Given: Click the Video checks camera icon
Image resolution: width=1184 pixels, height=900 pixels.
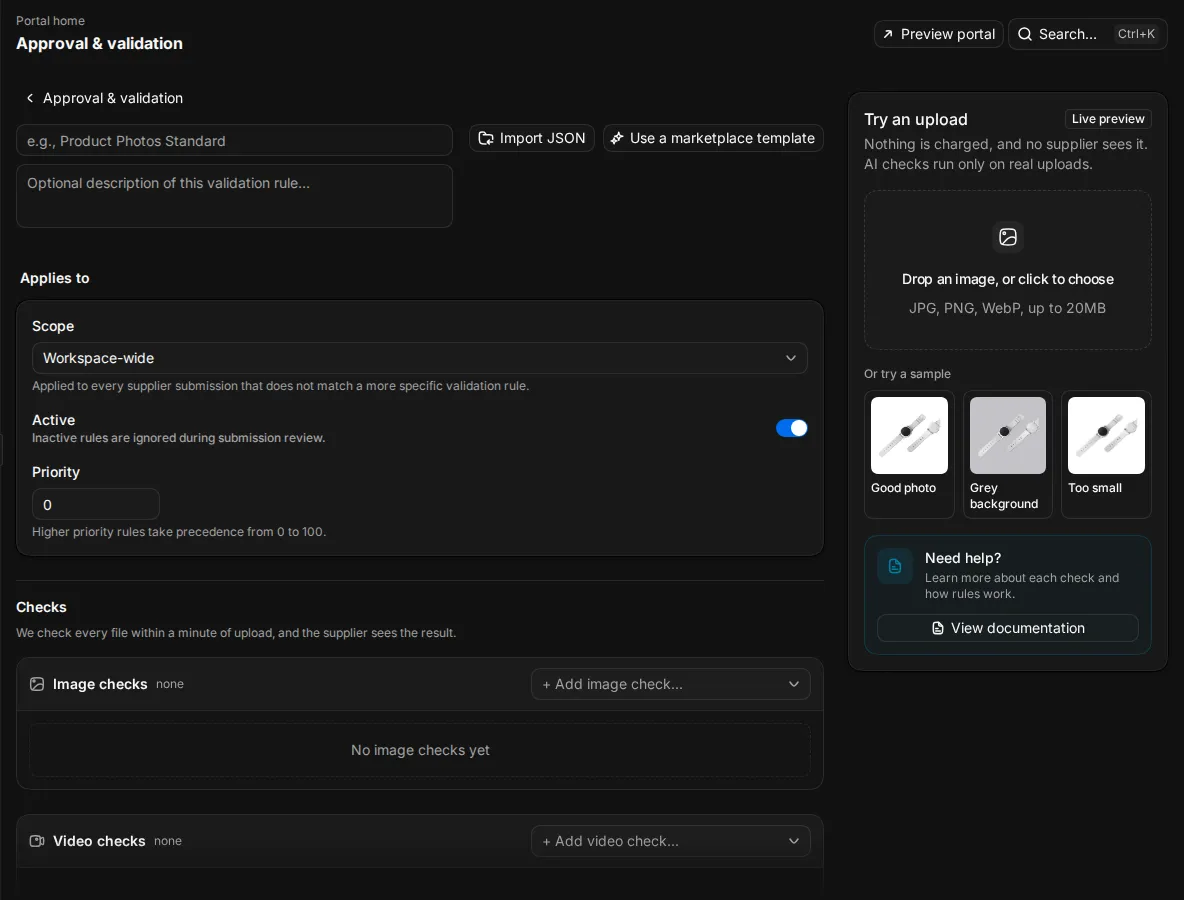Looking at the screenshot, I should pos(36,841).
